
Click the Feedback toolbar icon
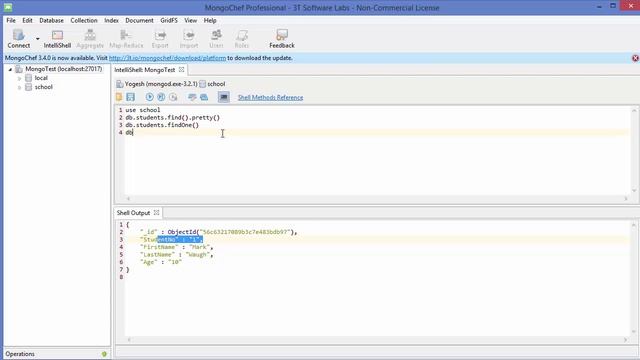[x=282, y=39]
